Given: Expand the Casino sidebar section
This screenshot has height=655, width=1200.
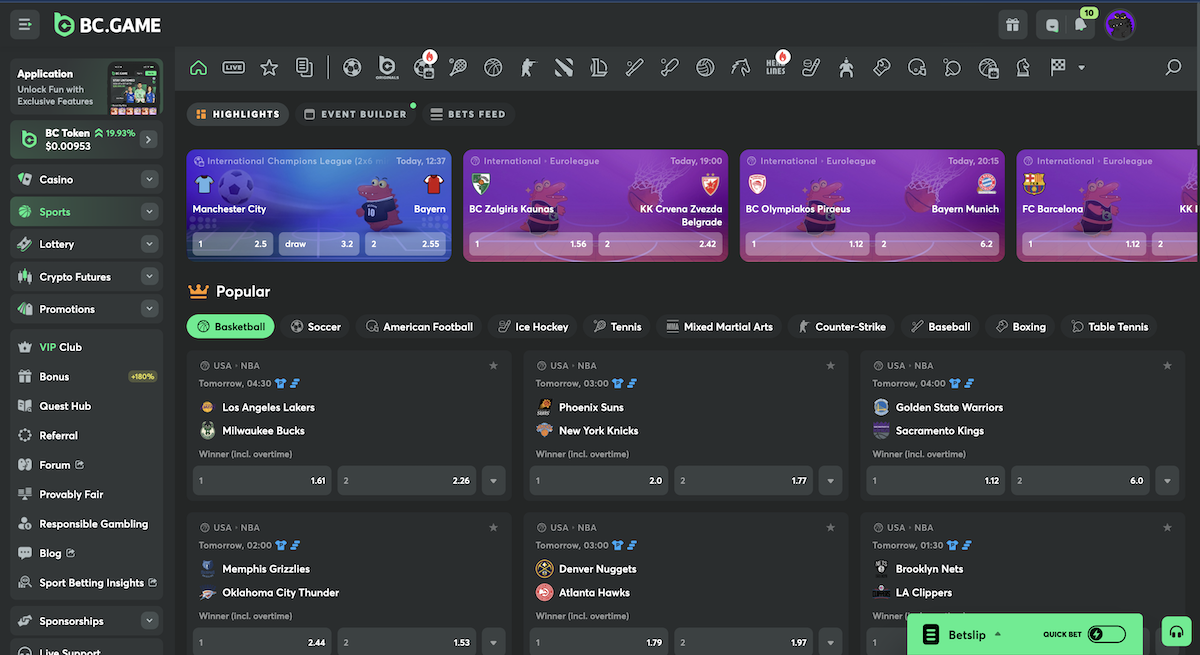Looking at the screenshot, I should [149, 180].
